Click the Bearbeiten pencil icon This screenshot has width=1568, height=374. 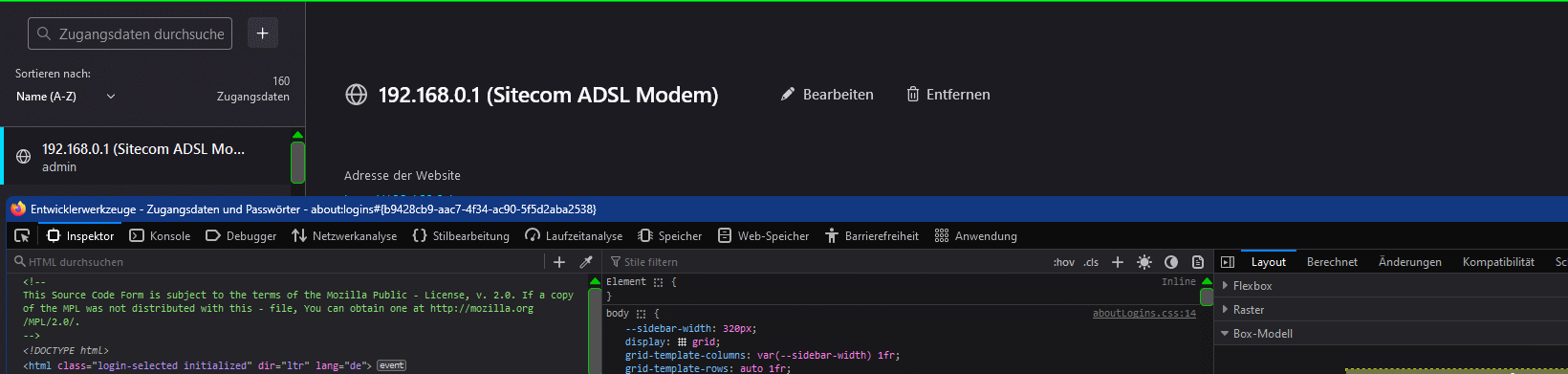[x=788, y=94]
